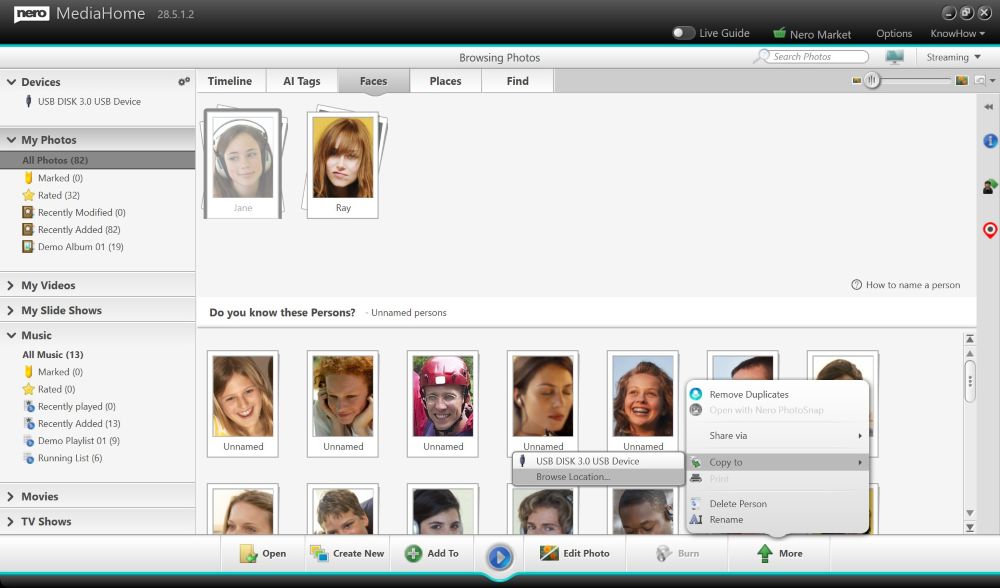Choose Browse Location... submenu item
Image resolution: width=1000 pixels, height=588 pixels.
[x=598, y=477]
